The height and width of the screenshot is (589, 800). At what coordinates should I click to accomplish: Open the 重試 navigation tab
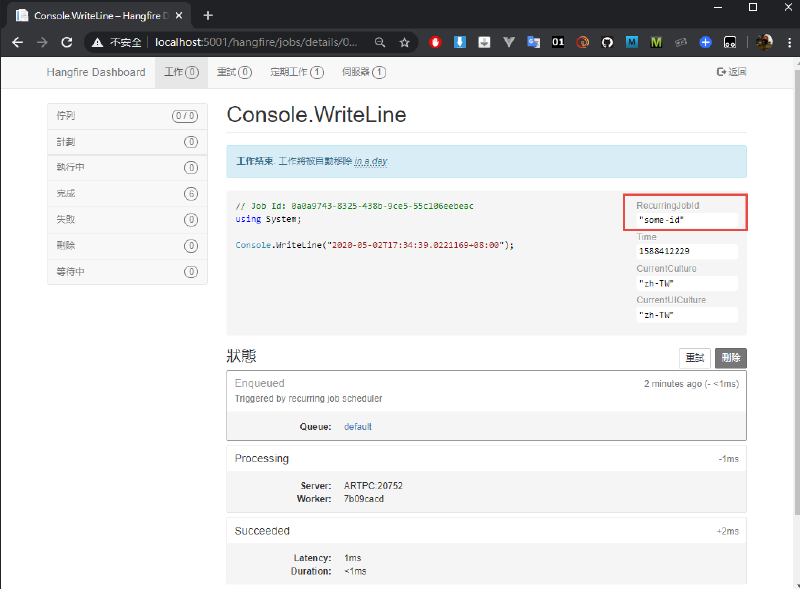234,72
